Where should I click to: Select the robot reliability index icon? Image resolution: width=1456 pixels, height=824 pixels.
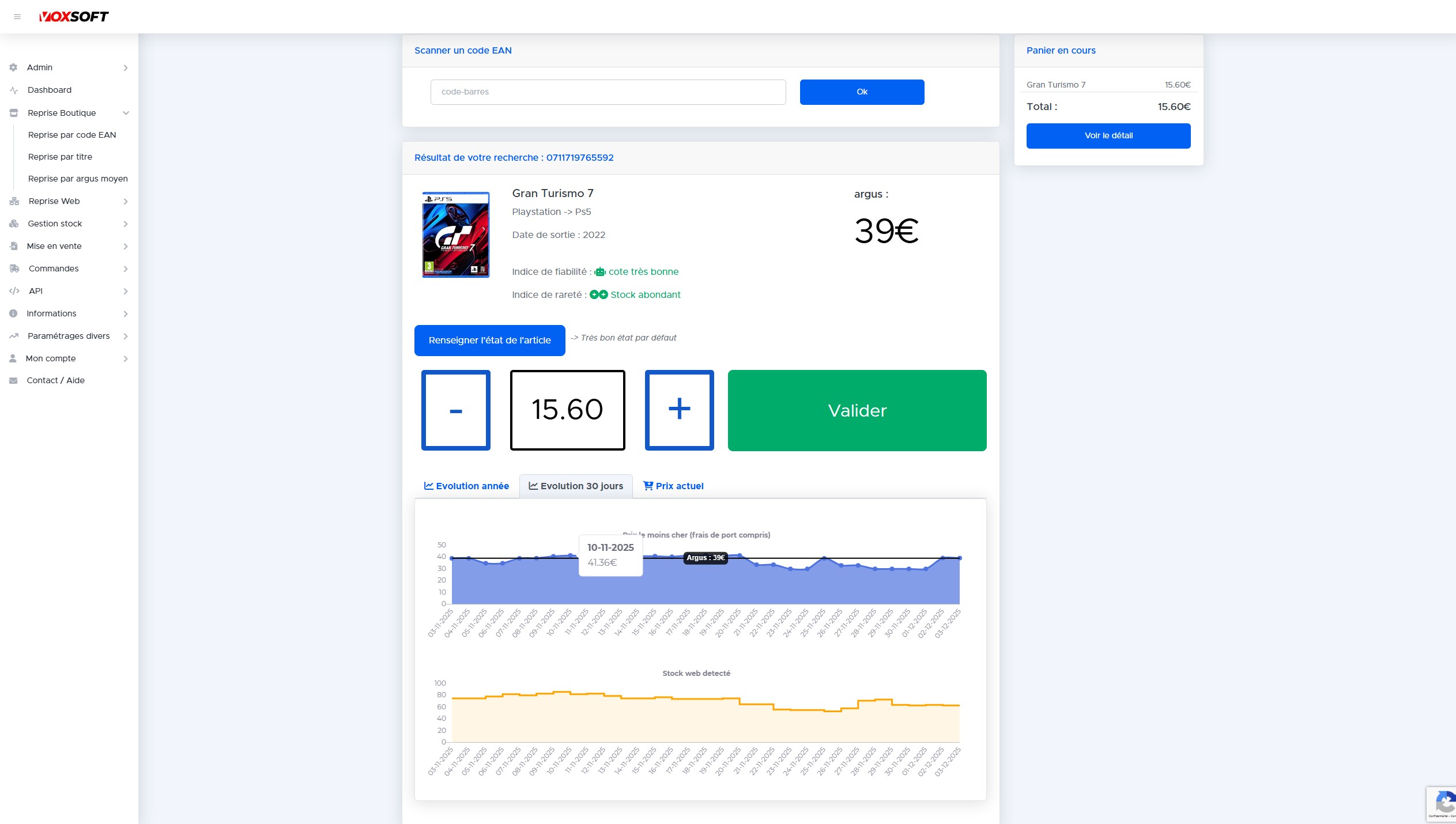click(x=600, y=272)
